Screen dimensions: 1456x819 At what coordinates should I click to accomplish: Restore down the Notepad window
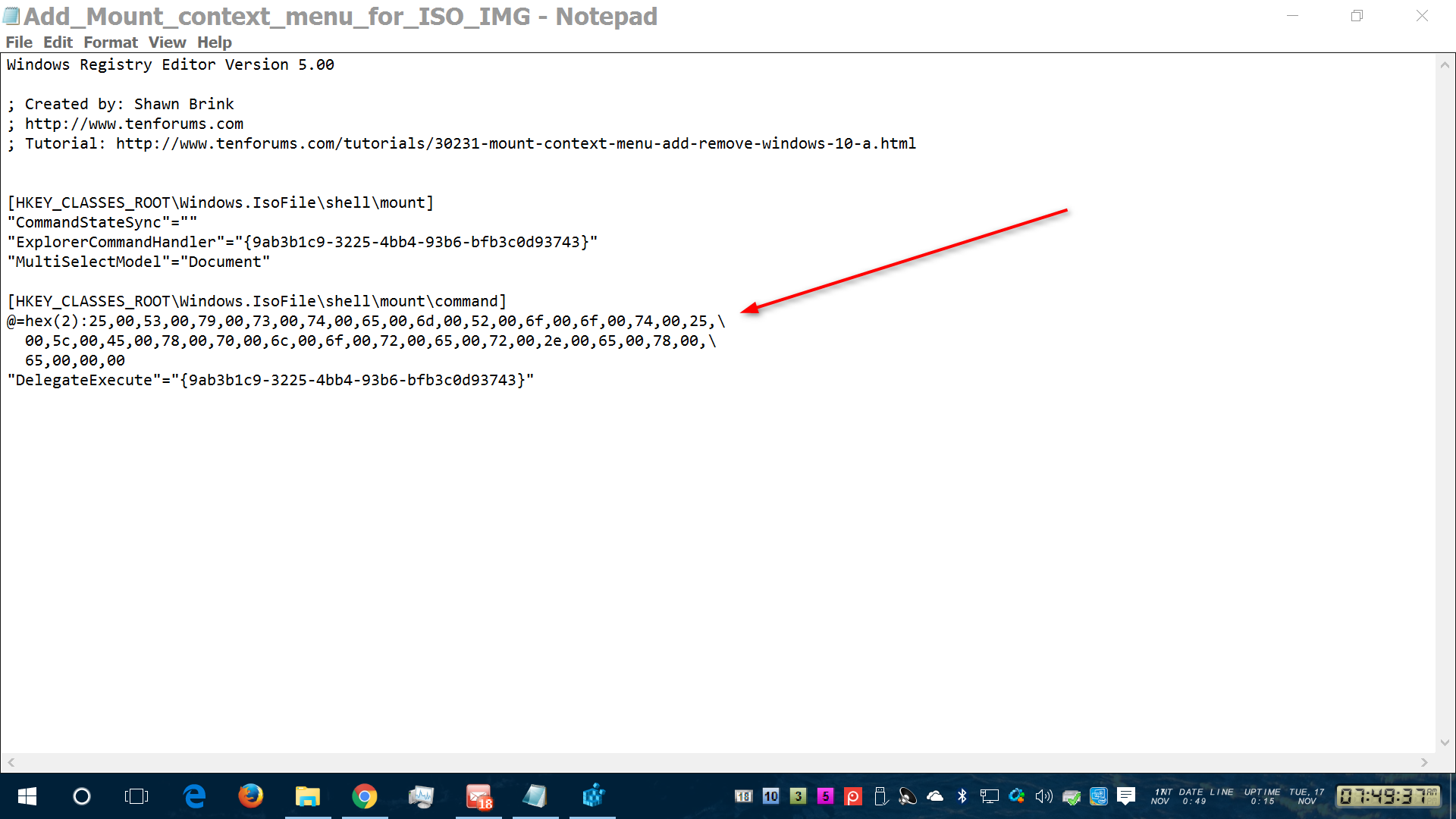point(1357,16)
